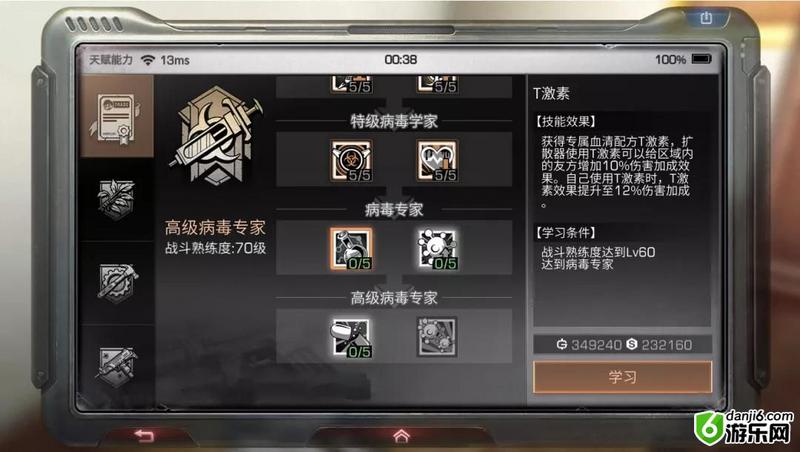800x452 pixels.
Task: Open the syringe medicine talent tab
Action: point(117,365)
